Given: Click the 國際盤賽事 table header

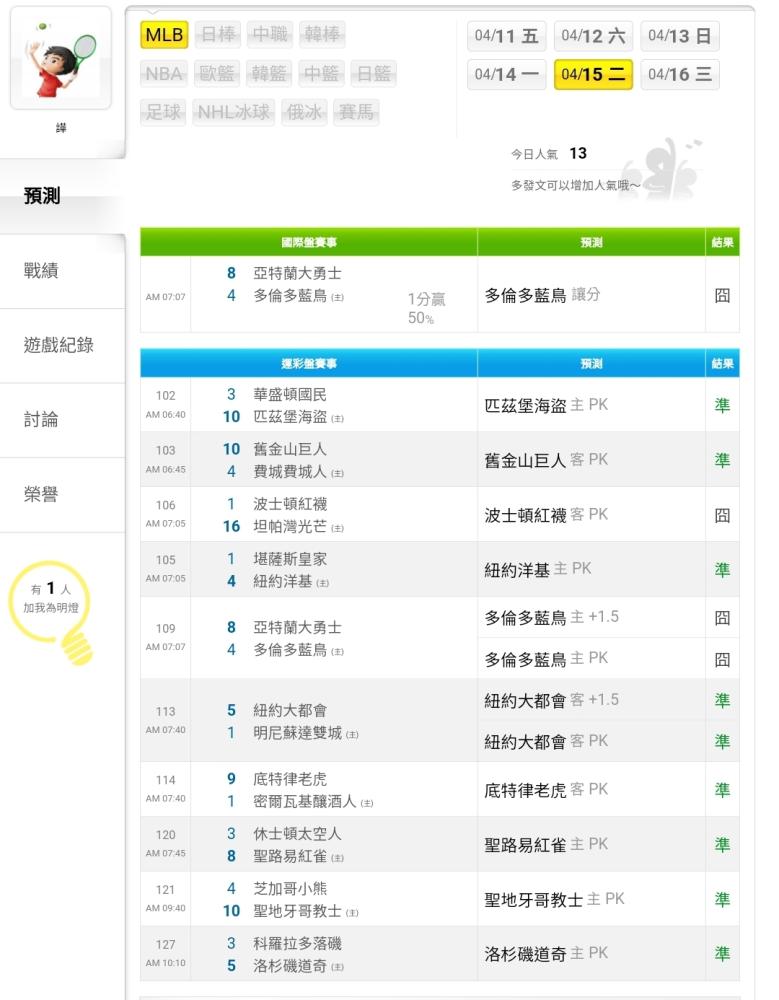Looking at the screenshot, I should point(309,242).
